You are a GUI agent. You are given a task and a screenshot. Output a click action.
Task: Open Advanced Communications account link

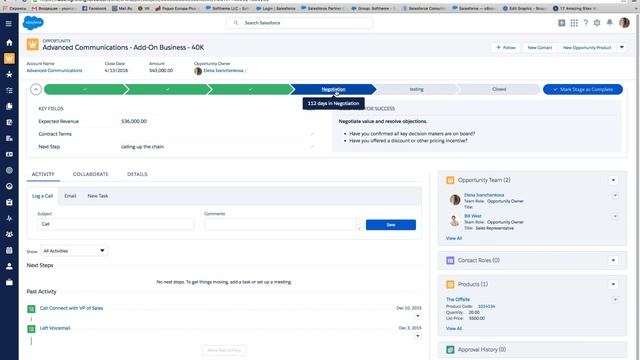point(54,71)
